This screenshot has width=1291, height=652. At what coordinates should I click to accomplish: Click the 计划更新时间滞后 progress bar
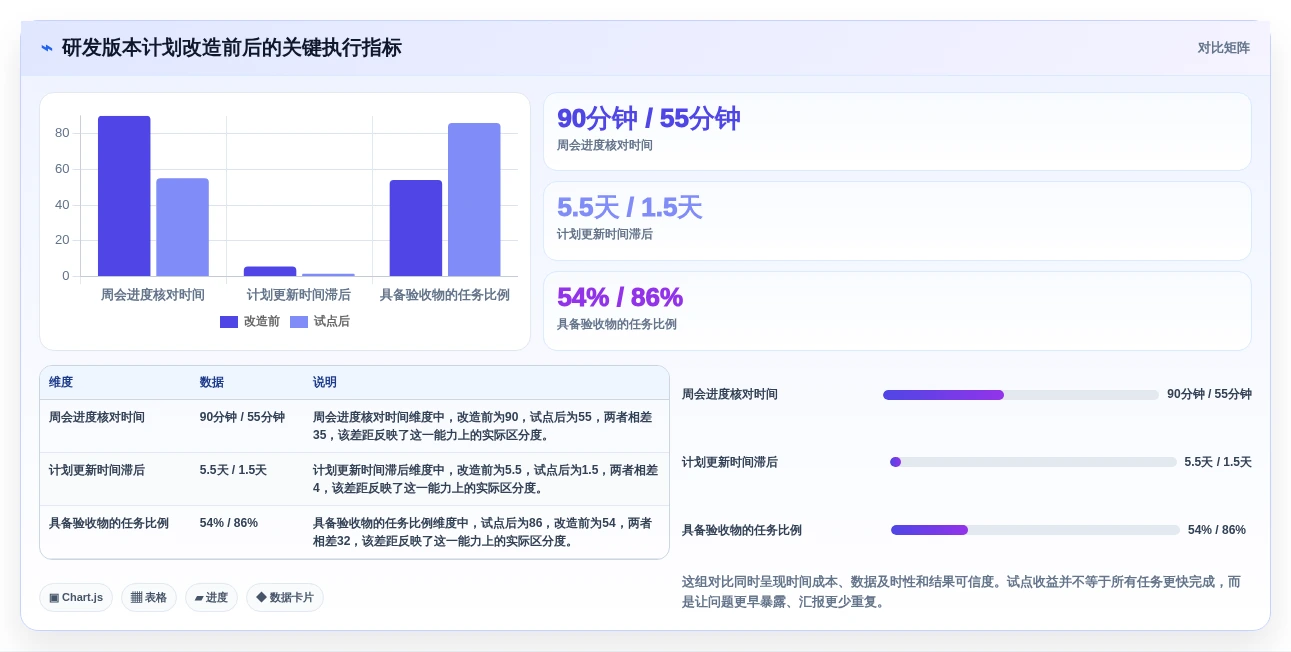coord(1033,462)
